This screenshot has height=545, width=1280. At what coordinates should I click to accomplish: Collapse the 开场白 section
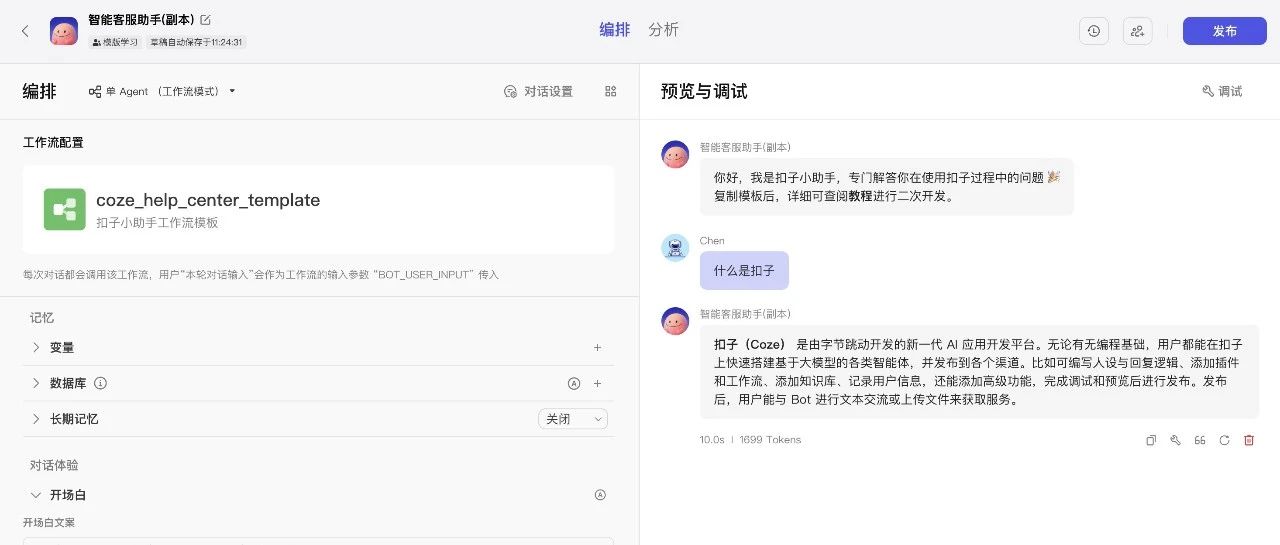click(36, 495)
